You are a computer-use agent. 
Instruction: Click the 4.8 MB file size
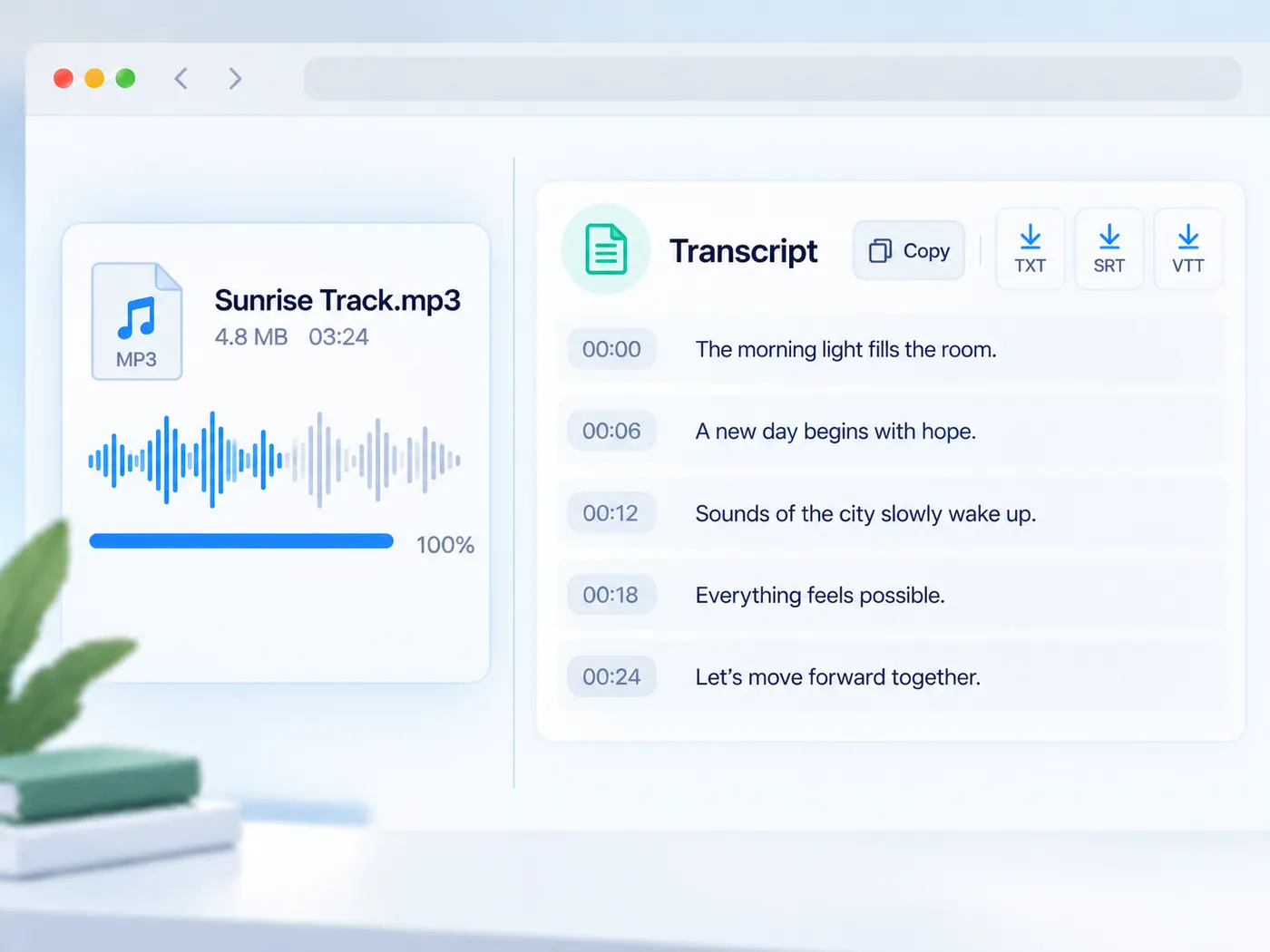click(251, 337)
